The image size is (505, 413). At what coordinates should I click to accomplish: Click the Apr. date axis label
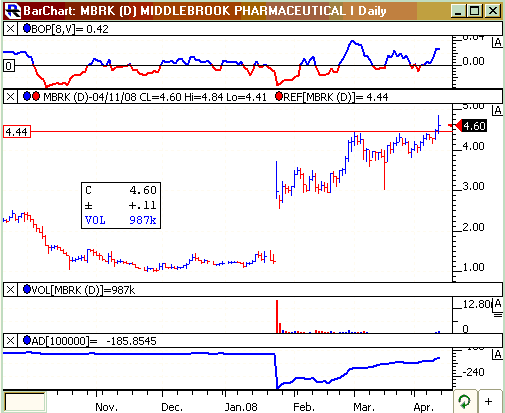point(423,407)
